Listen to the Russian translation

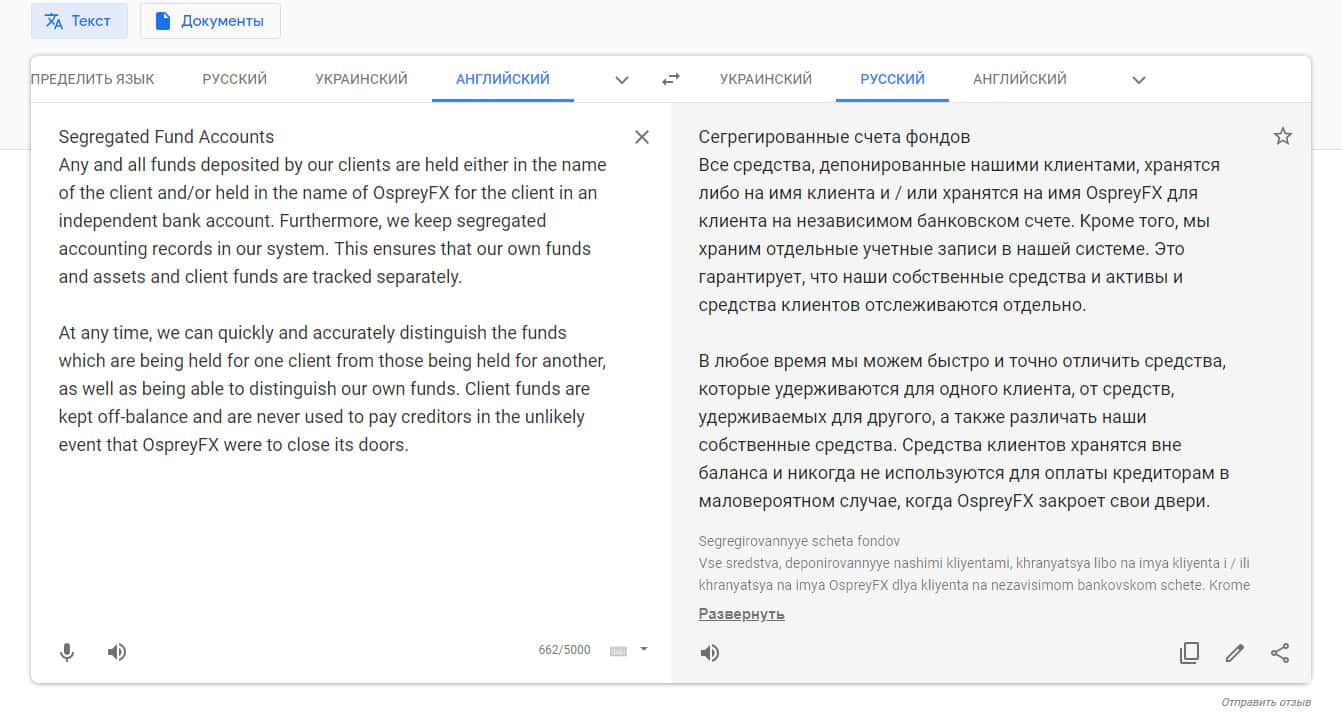pos(710,654)
